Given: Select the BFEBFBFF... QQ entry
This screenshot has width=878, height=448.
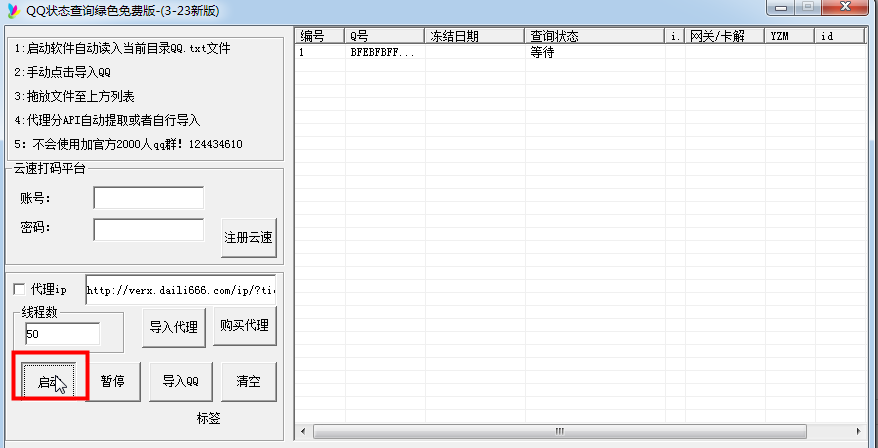Looking at the screenshot, I should coord(383,53).
